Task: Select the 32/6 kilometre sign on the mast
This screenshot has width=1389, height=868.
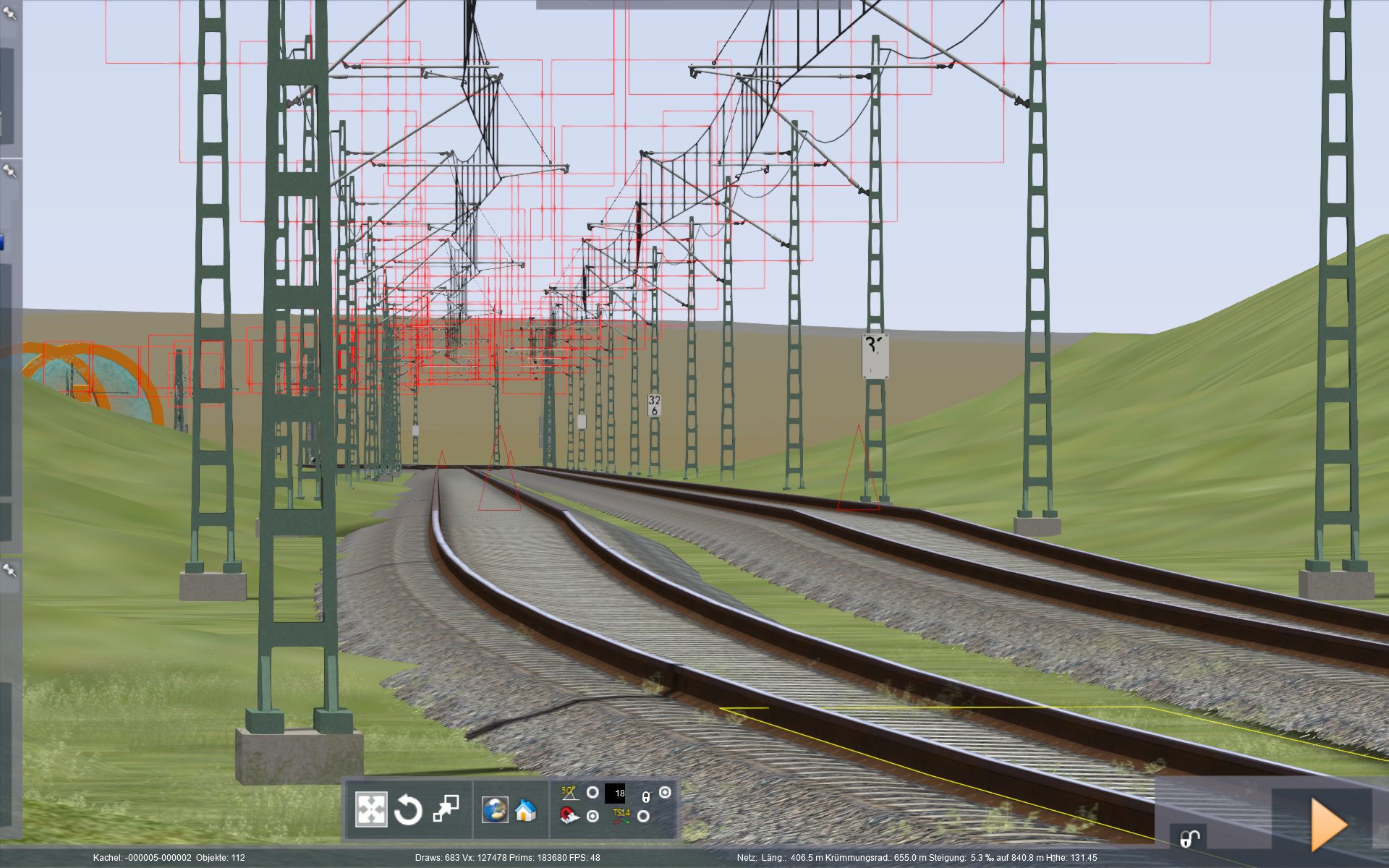Action: pyautogui.click(x=654, y=405)
